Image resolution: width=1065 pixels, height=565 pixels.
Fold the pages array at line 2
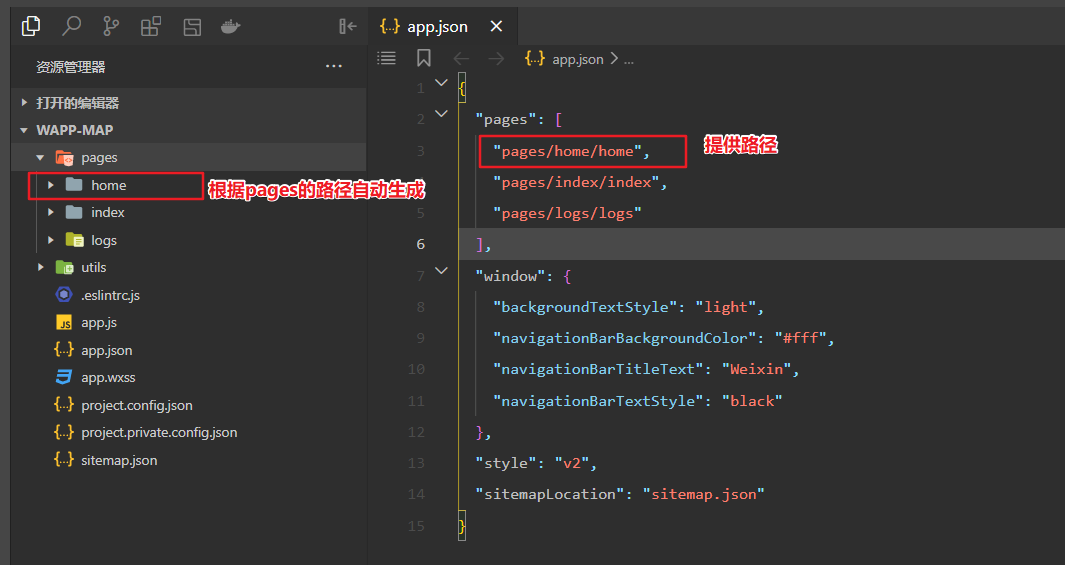[441, 113]
